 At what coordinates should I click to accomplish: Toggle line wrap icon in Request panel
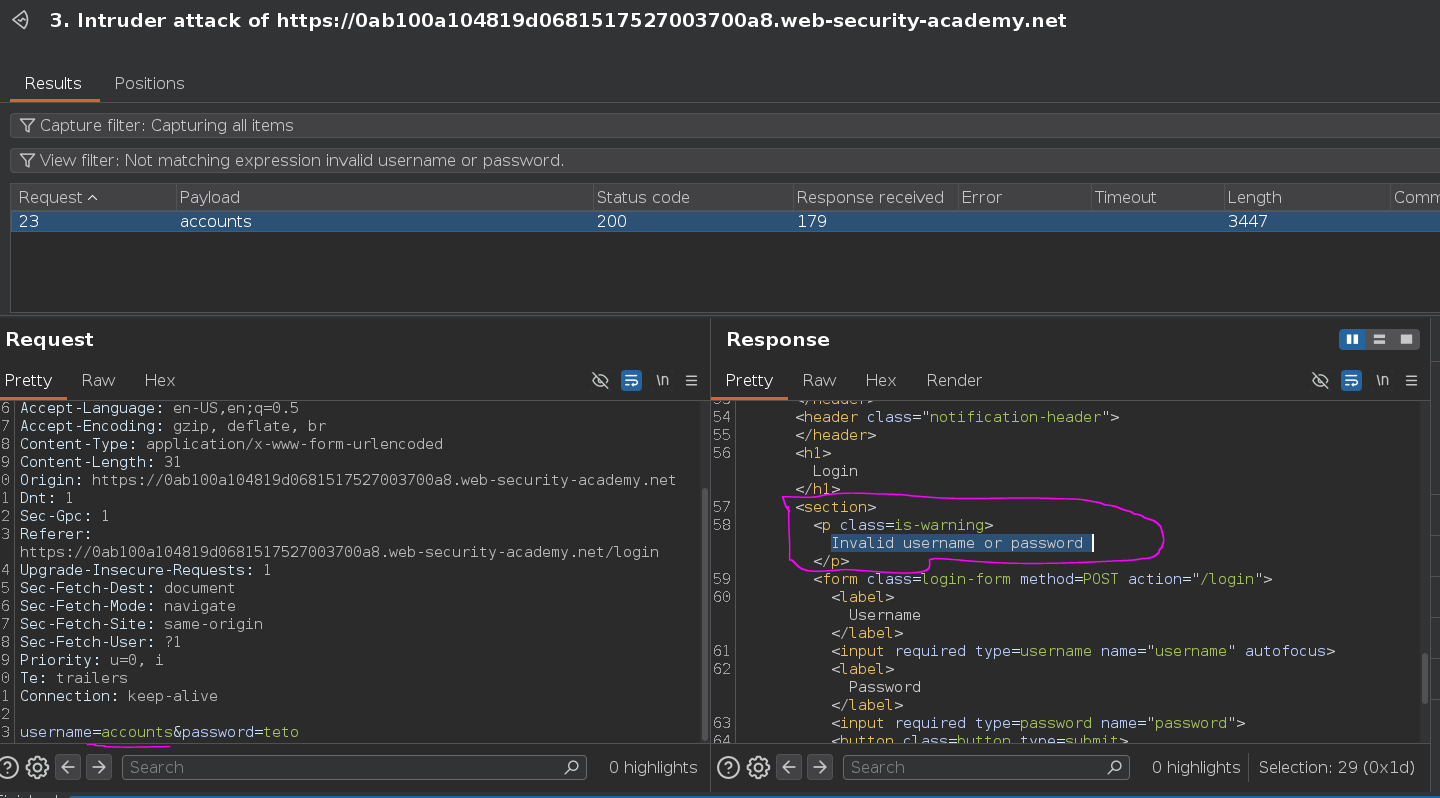631,380
